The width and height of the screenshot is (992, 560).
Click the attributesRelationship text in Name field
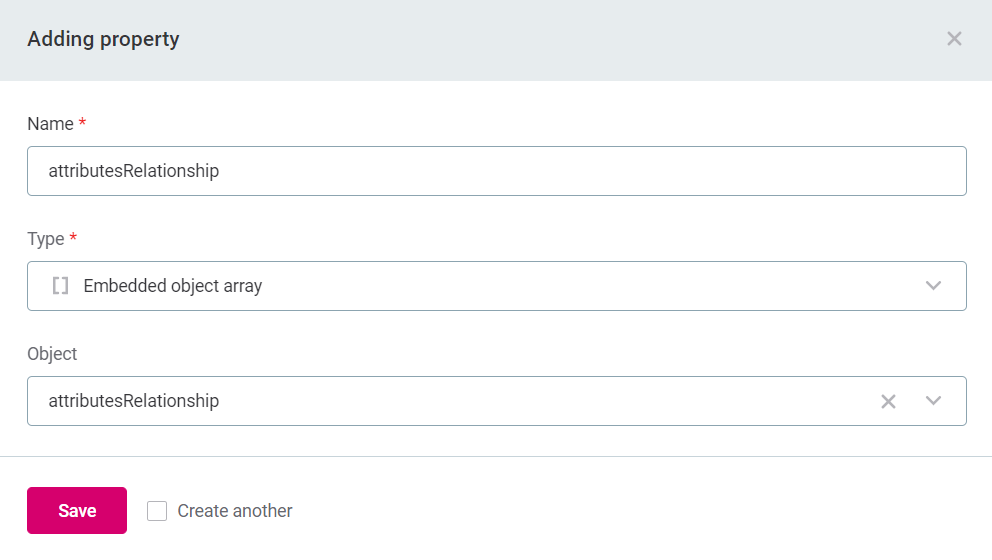tap(134, 171)
